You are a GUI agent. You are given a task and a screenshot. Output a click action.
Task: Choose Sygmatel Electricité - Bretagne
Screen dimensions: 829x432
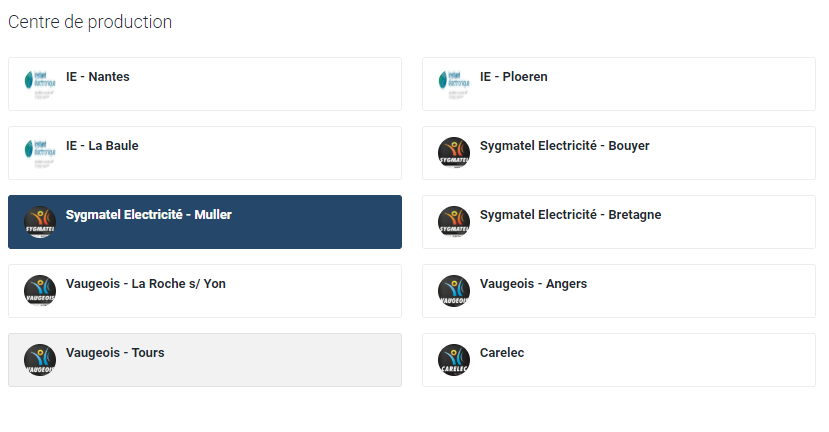pyautogui.click(x=570, y=215)
